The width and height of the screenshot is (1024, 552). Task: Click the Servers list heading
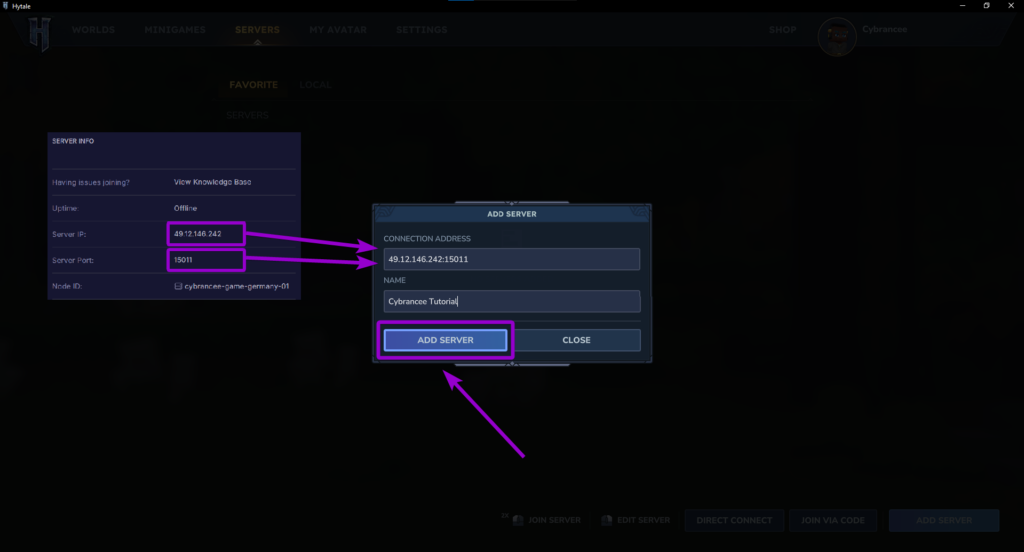click(x=247, y=116)
